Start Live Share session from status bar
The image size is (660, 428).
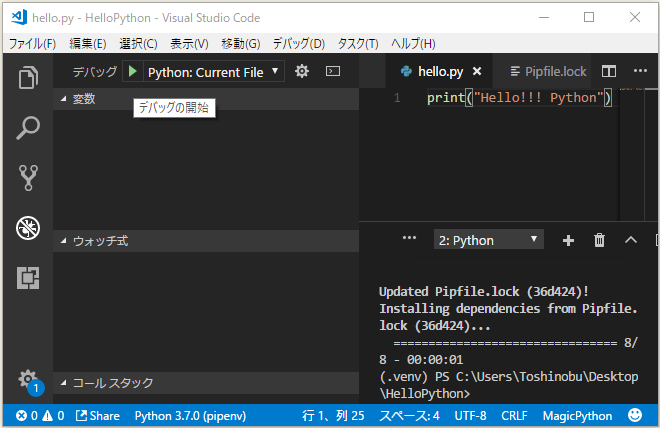[x=98, y=416]
